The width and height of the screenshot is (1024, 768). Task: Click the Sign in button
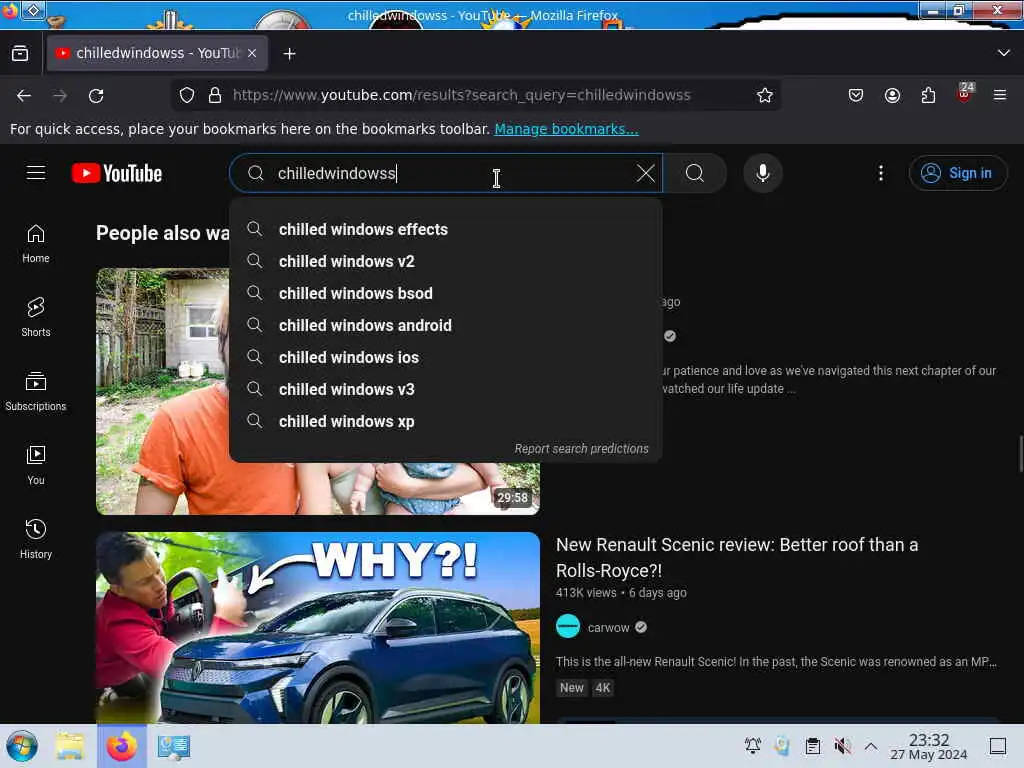[x=957, y=173]
